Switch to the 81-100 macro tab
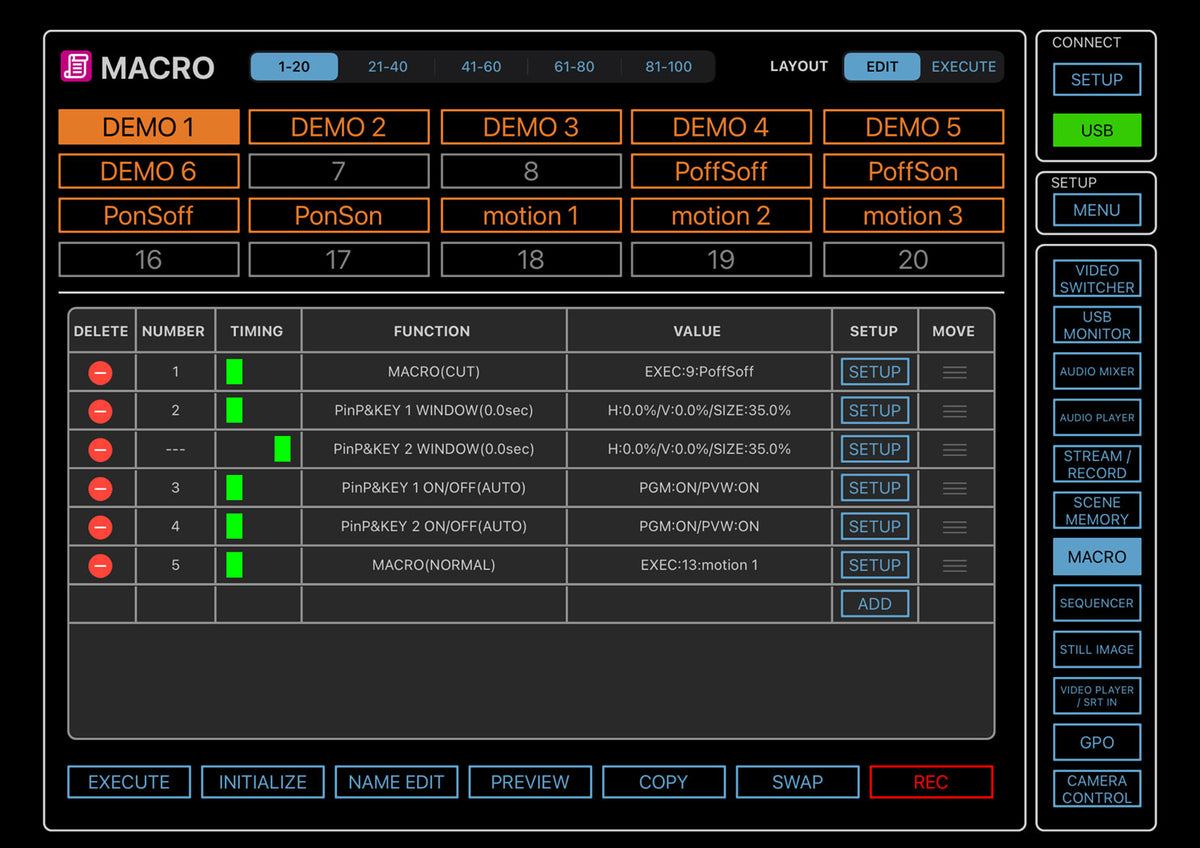The width and height of the screenshot is (1200, 848). click(x=667, y=67)
